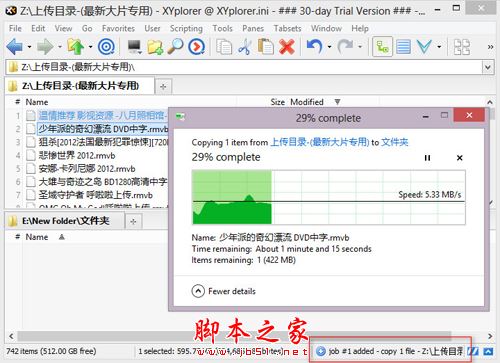The image size is (500, 363).
Task: Open destination folder link 文件夹
Action: tap(395, 142)
